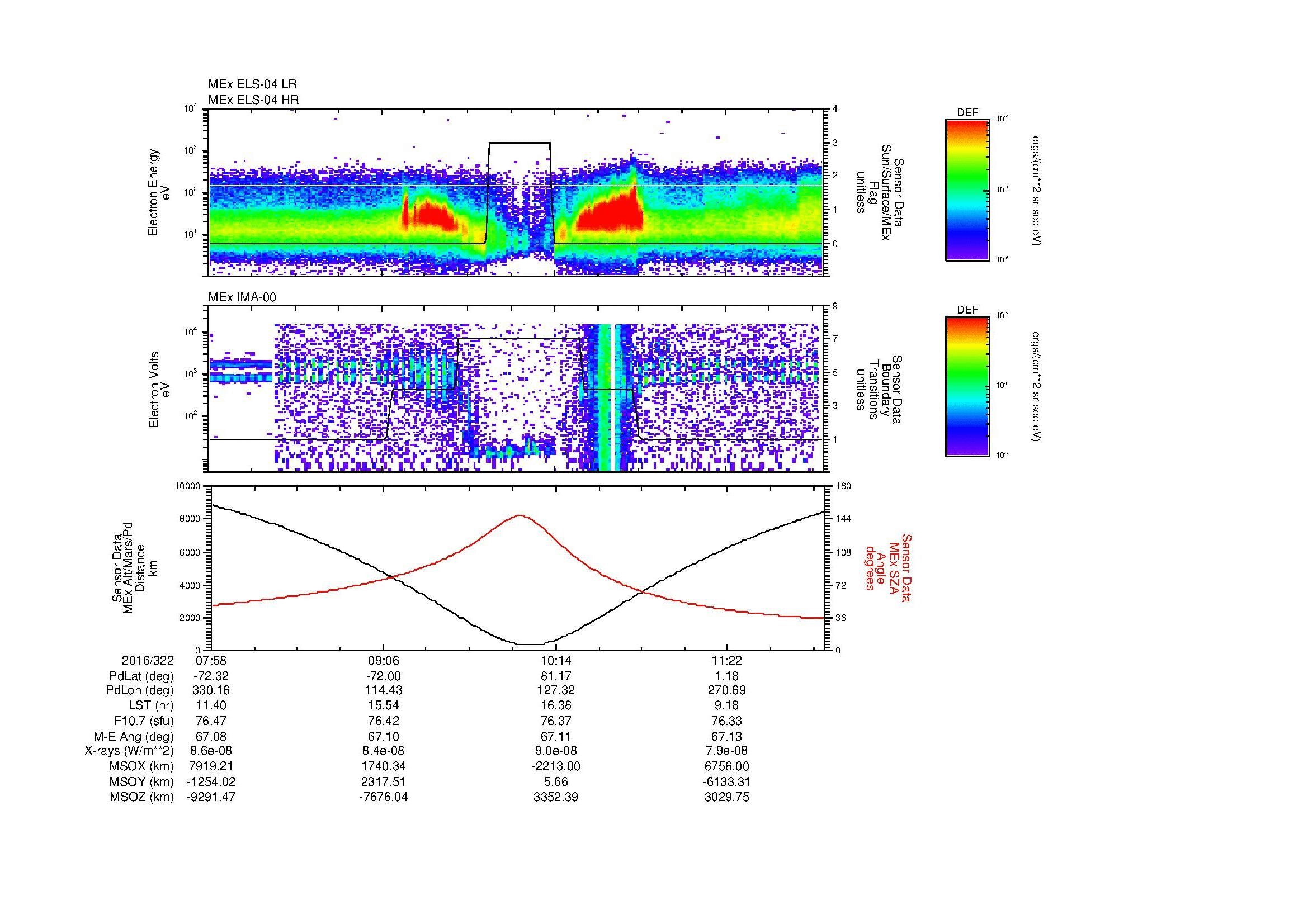Click LST value '11.40'
Viewport: 1308px width, 924px height.
[x=211, y=707]
